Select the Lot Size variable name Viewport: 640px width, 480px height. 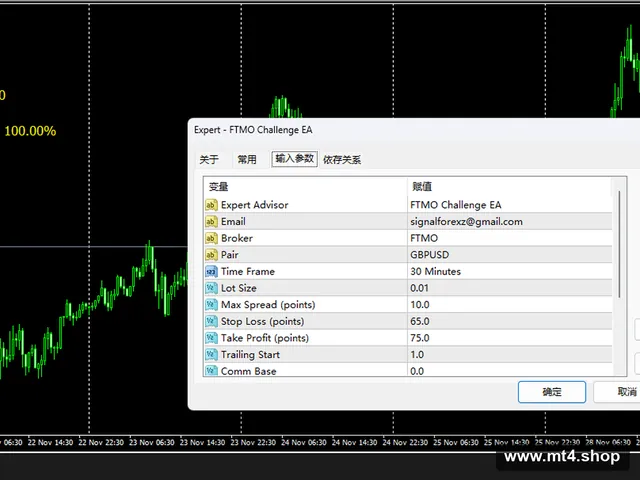(239, 288)
